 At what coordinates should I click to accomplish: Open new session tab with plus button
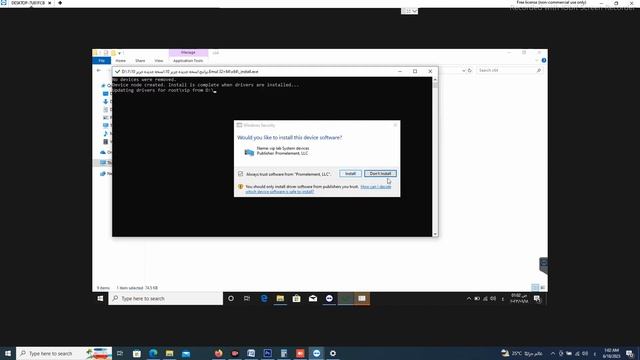60,3
